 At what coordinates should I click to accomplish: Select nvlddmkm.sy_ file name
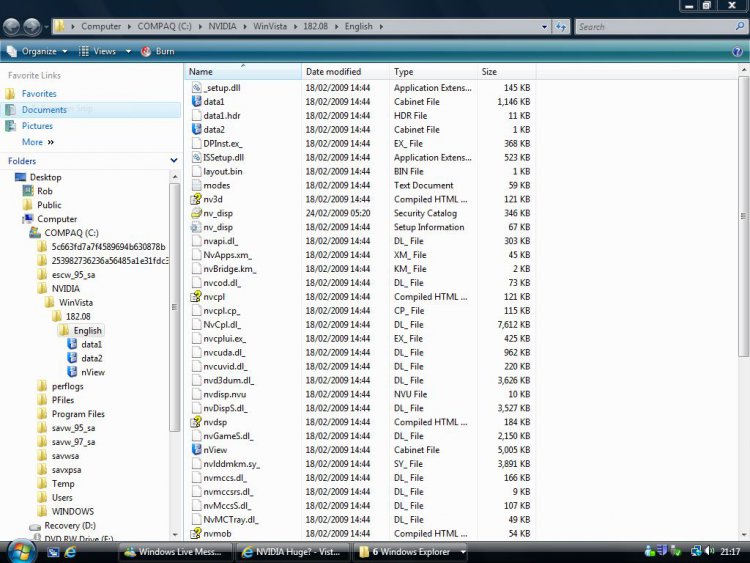(x=232, y=464)
